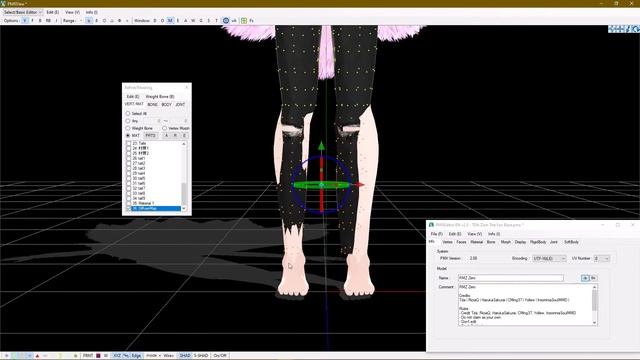Check the '30 tail5' material checkbox
The image size is (640, 360).
coord(129,178)
